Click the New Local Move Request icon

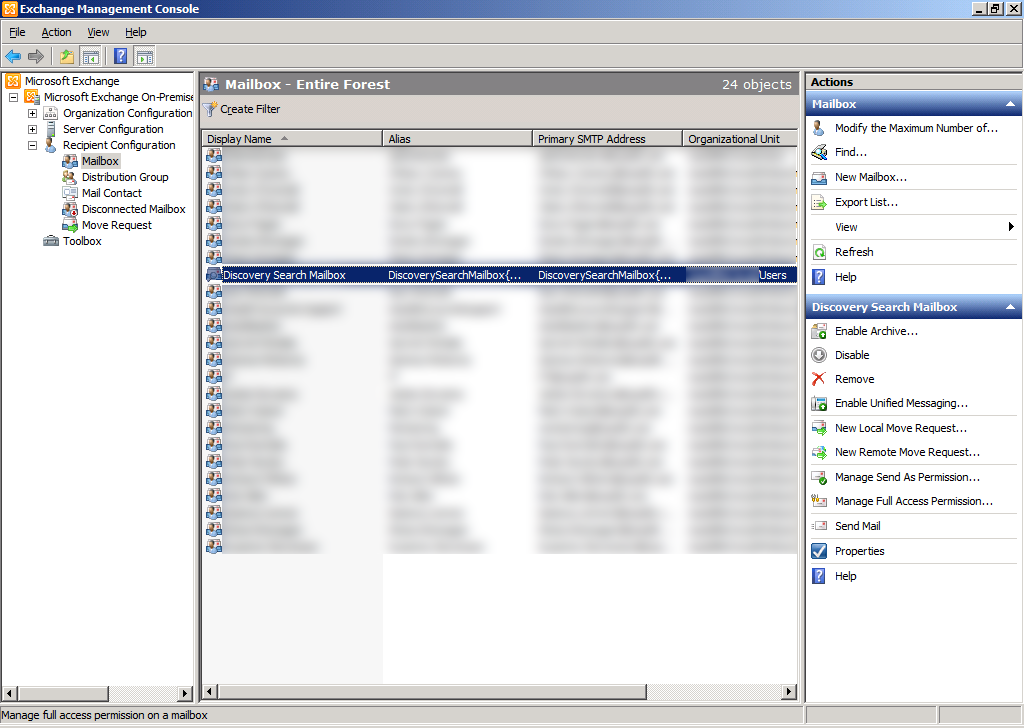pyautogui.click(x=819, y=428)
